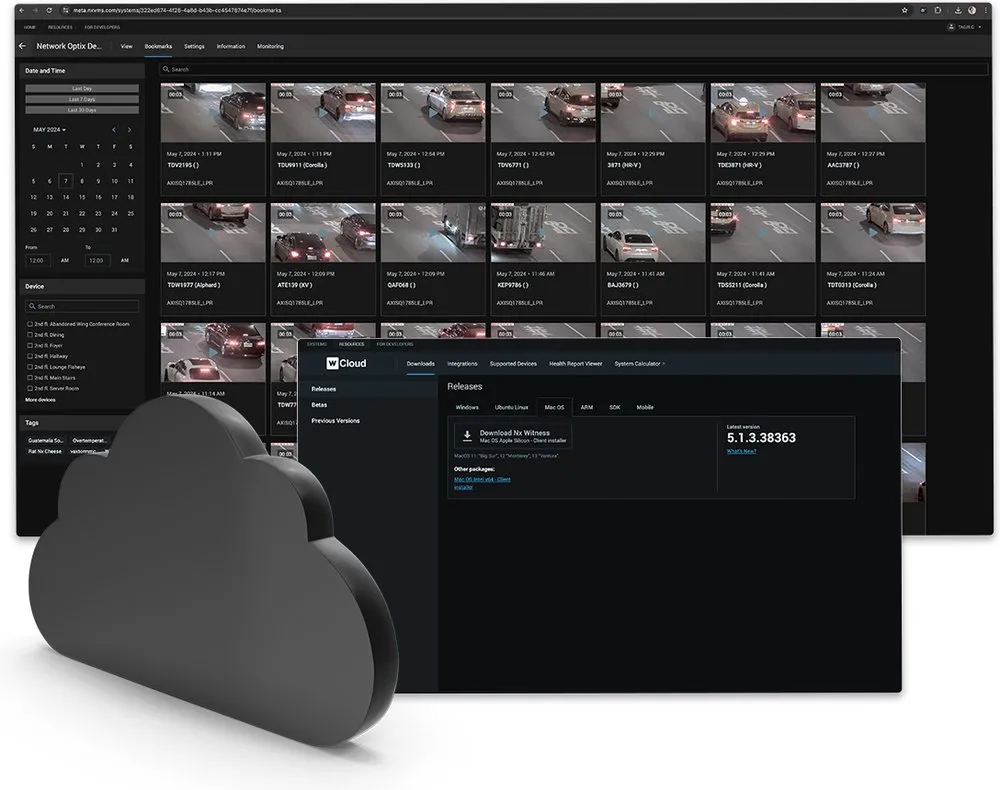1000x790 pixels.
Task: Click the Last 7 Days button
Action: (82, 99)
